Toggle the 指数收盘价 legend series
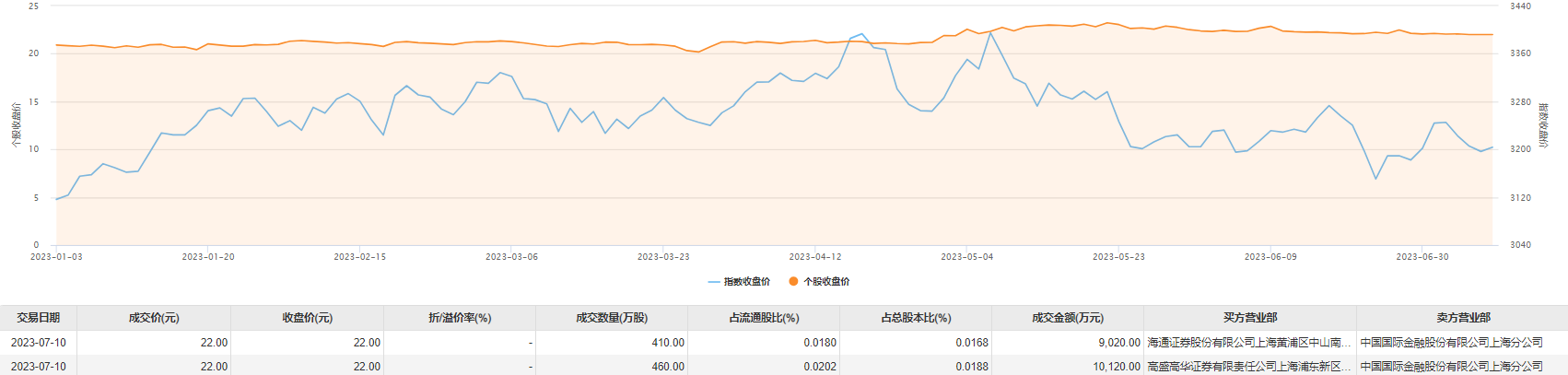 (739, 282)
